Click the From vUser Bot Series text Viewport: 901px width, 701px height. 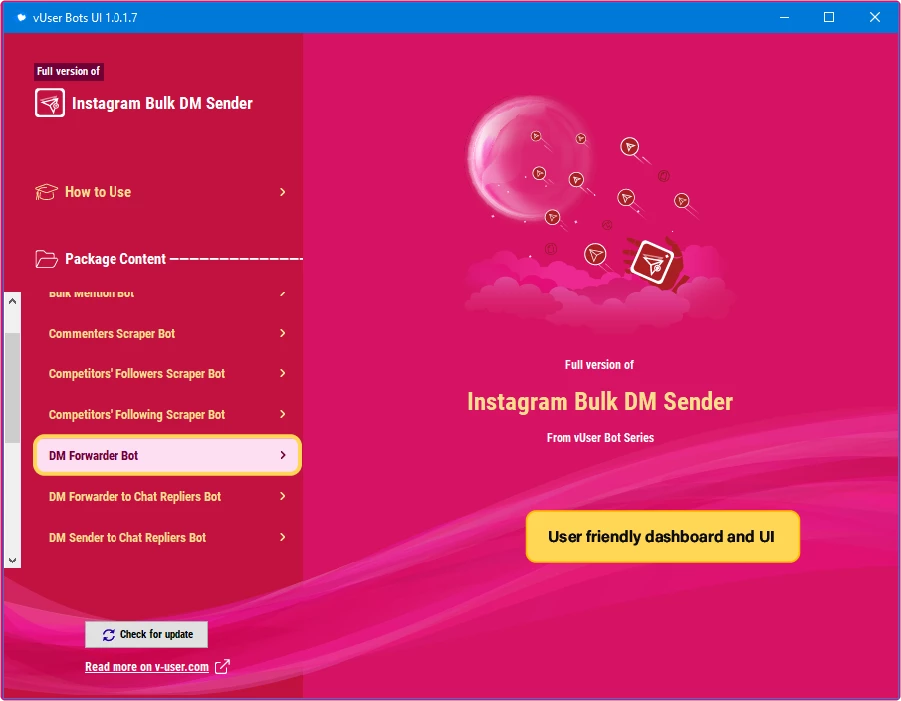click(x=600, y=438)
